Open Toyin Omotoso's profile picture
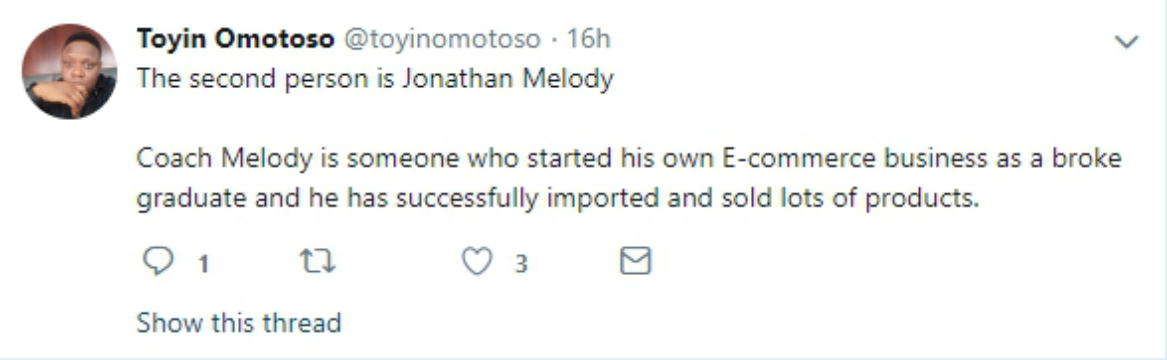This screenshot has height=360, width=1167. (x=69, y=71)
